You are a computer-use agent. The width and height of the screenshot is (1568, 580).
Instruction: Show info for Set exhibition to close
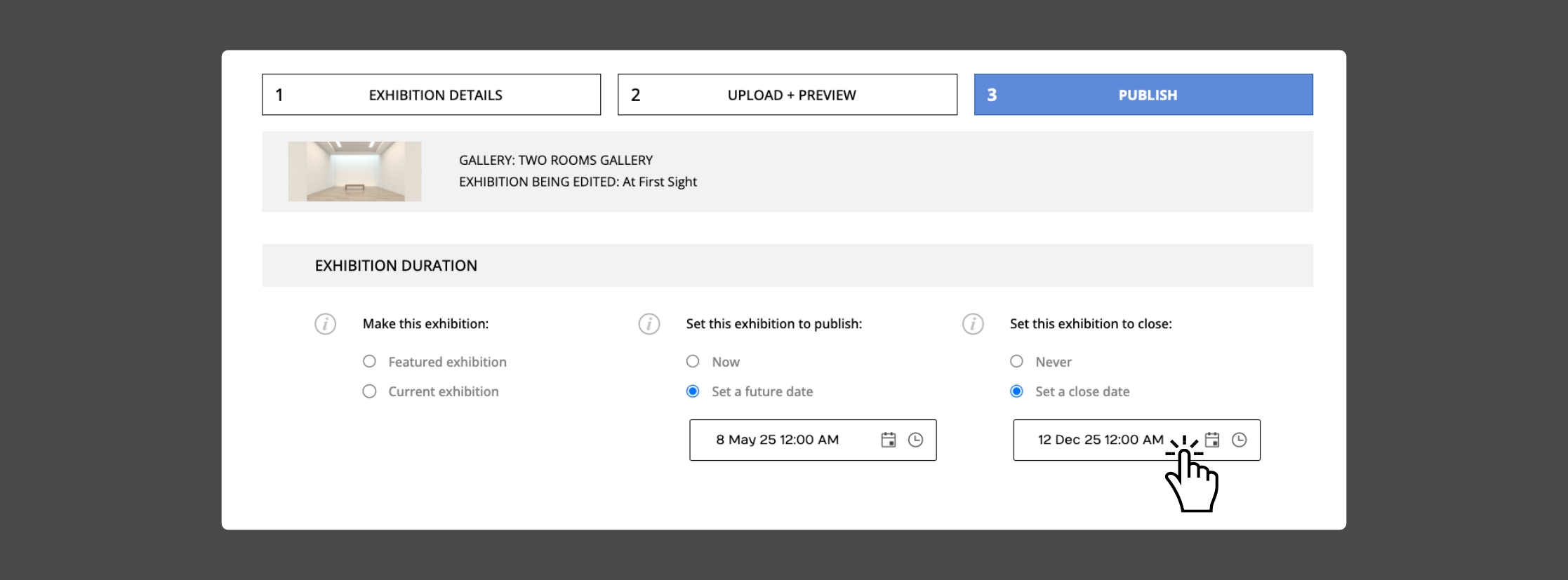tap(973, 324)
